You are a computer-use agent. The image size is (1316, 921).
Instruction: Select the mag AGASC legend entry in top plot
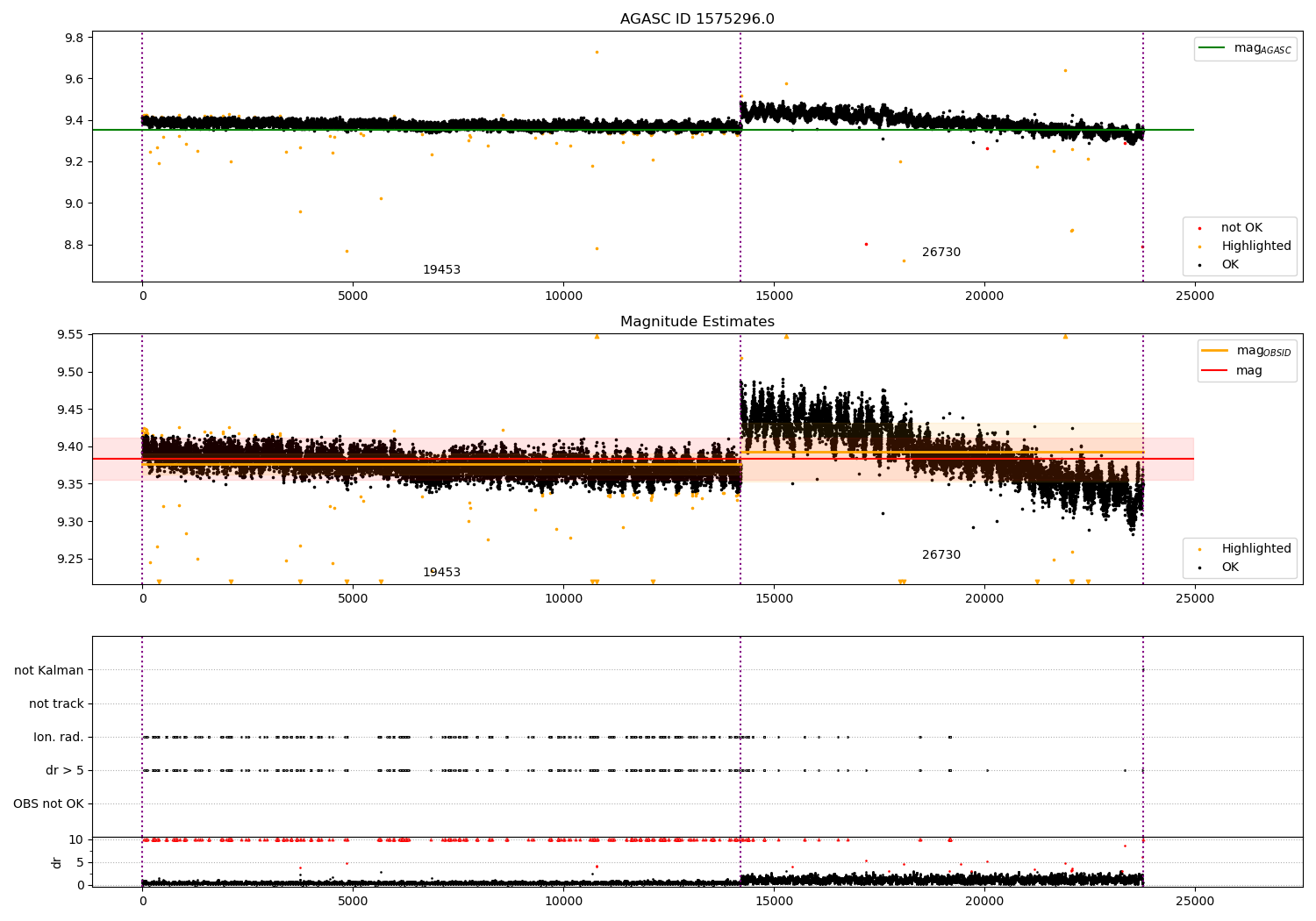point(1245,49)
